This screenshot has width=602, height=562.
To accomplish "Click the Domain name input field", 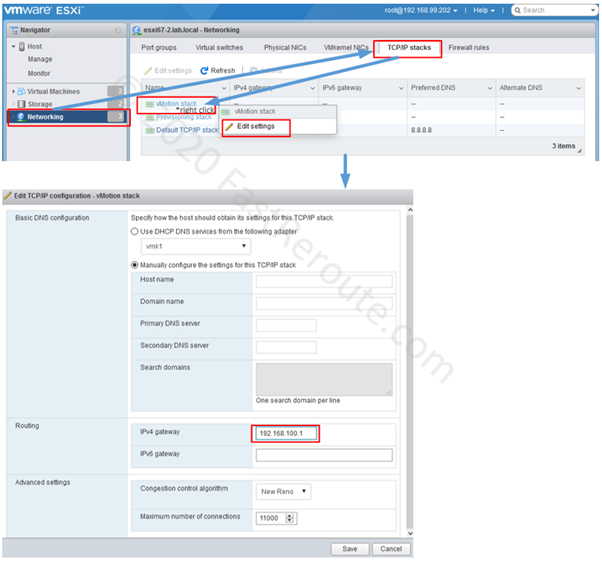I will point(324,303).
